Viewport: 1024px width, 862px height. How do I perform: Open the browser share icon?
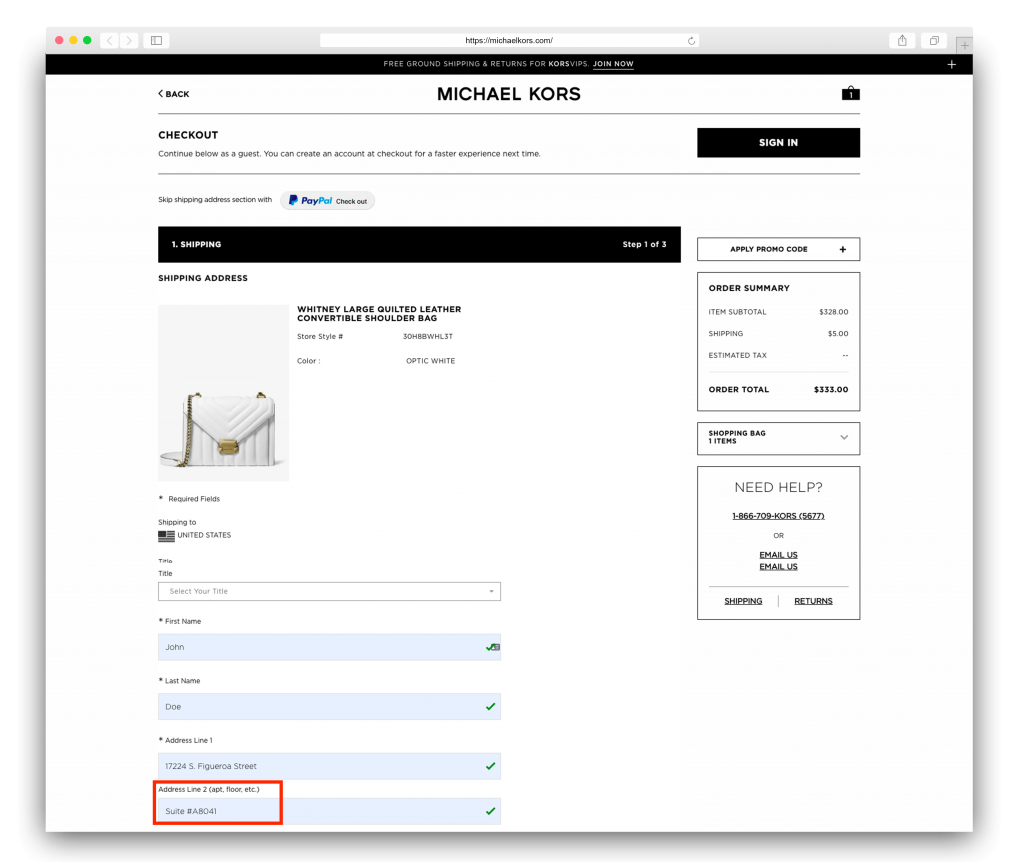pyautogui.click(x=902, y=40)
